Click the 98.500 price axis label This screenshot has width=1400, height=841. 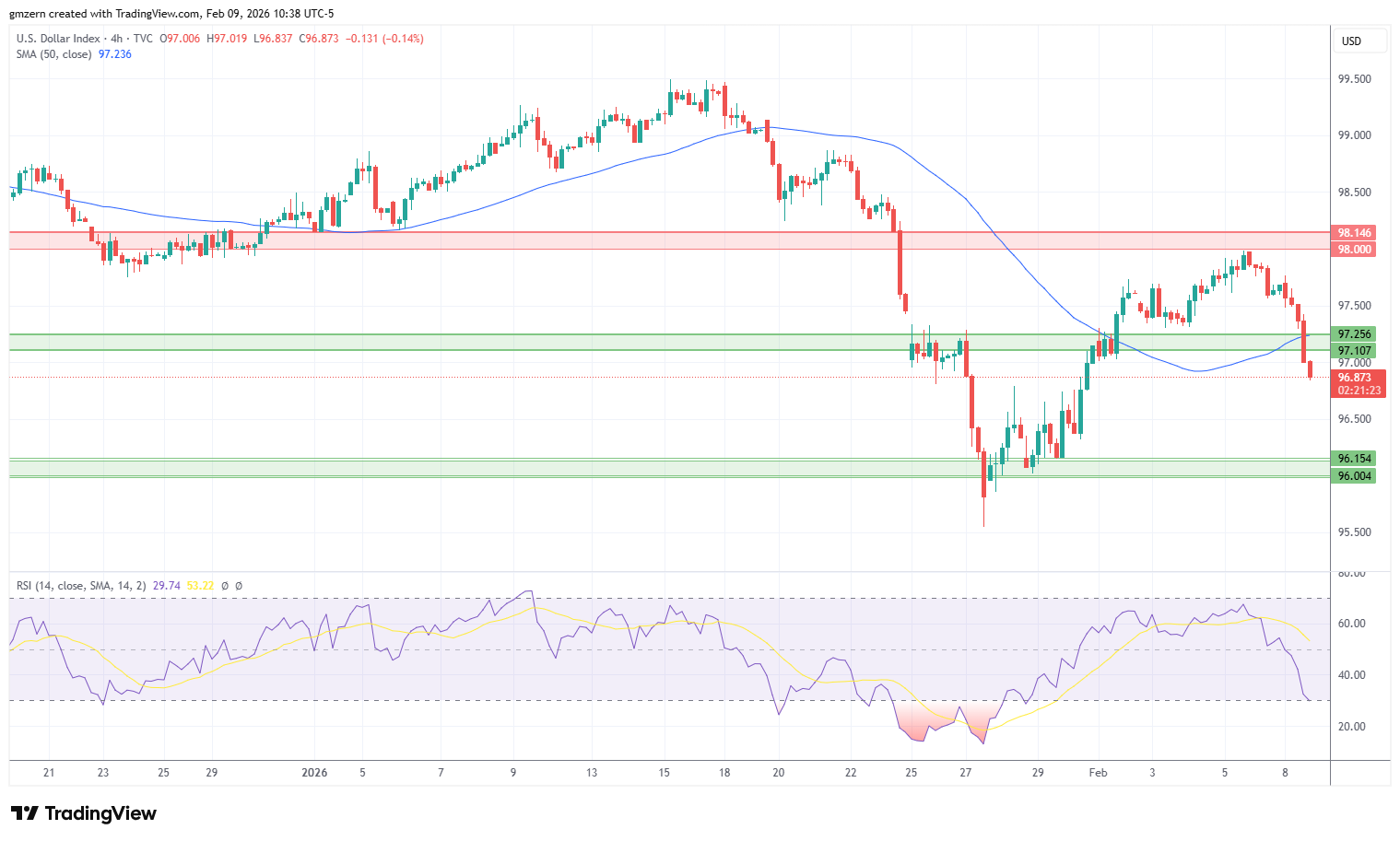click(x=1354, y=193)
